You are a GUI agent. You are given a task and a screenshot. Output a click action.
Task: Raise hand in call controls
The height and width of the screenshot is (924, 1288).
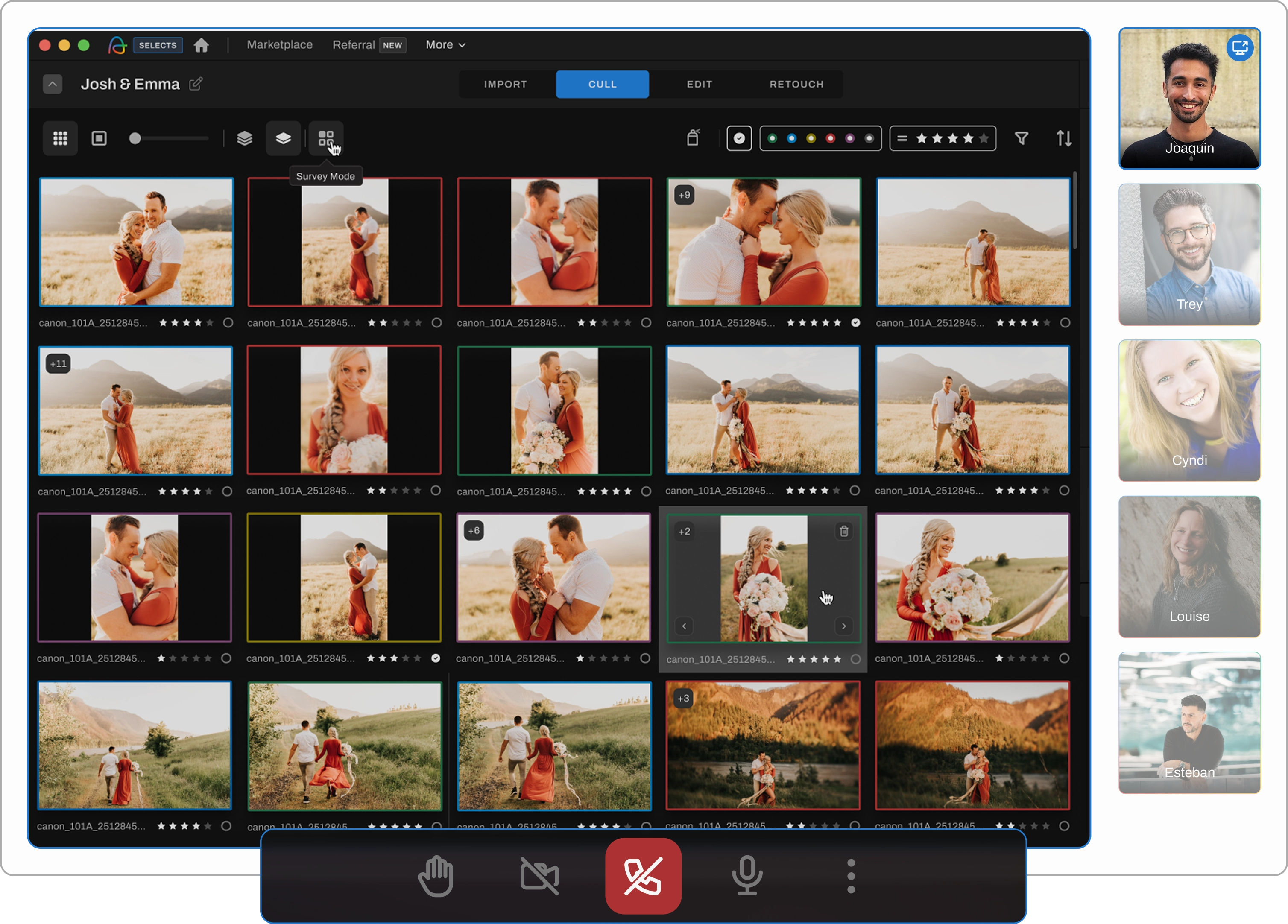tap(436, 876)
